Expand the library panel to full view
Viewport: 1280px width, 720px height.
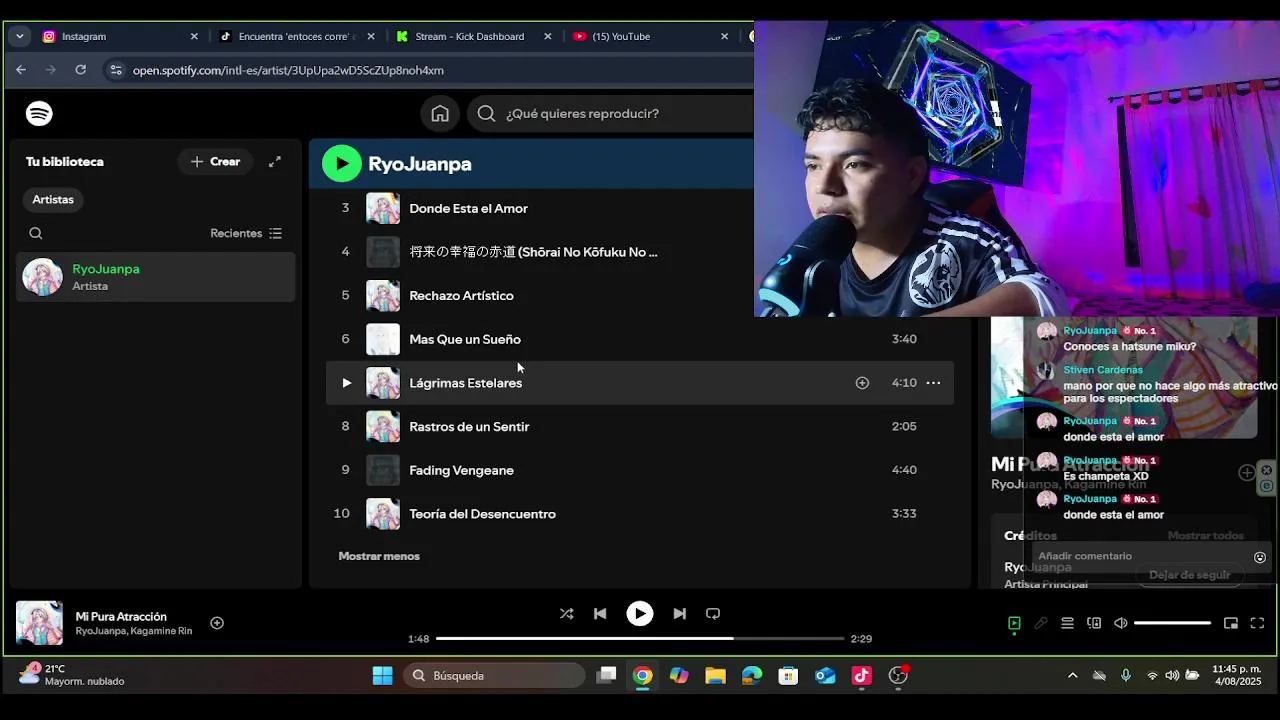pyautogui.click(x=275, y=161)
